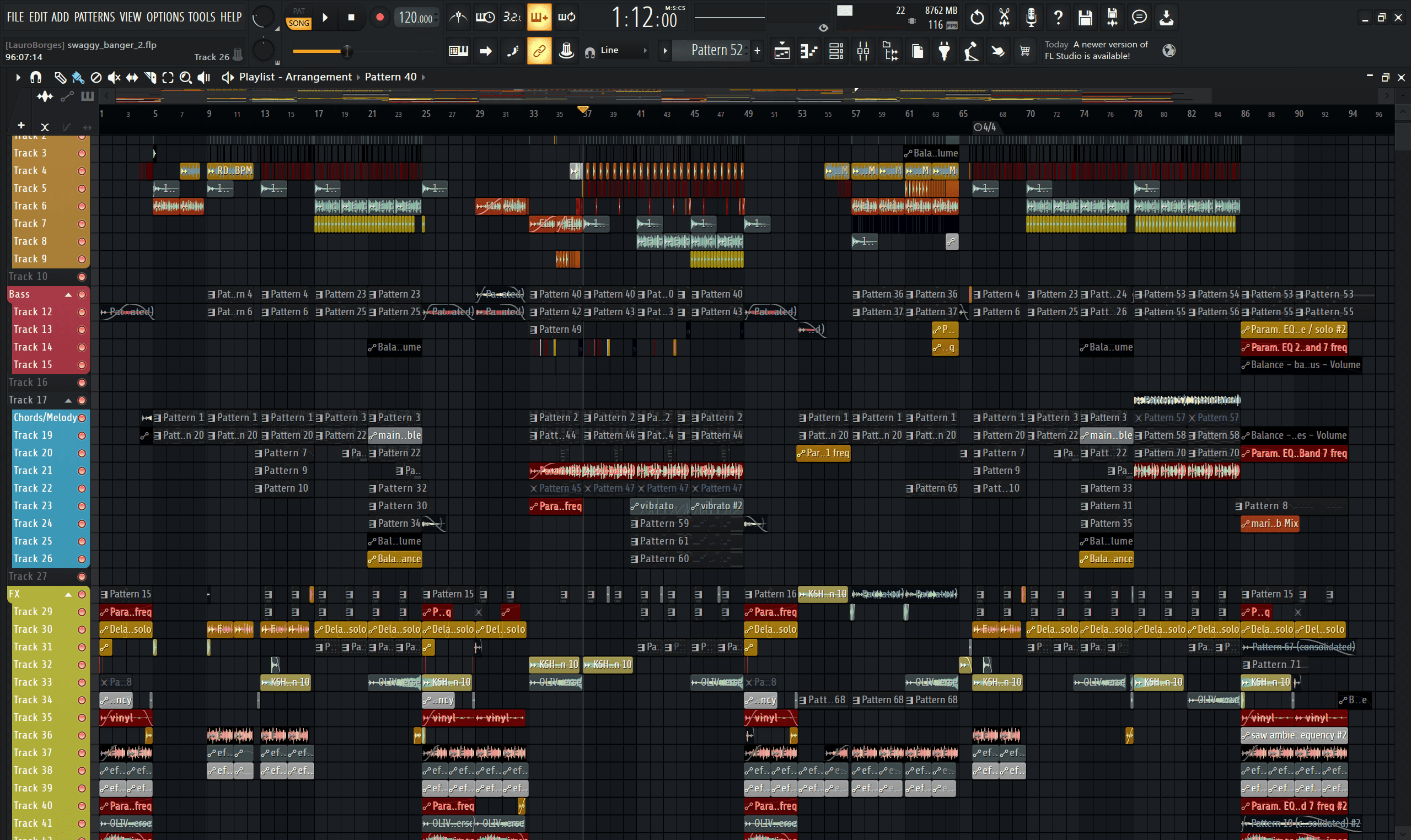
Task: Click the one-click audio recording microphone icon
Action: click(1032, 18)
